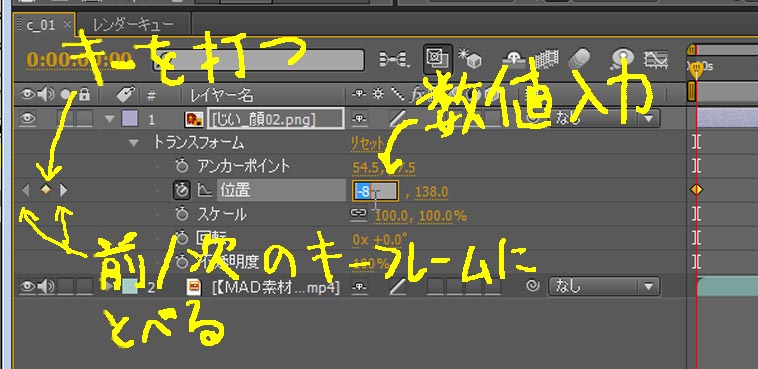Select the アンカーポイント property name
This screenshot has width=758, height=369.
pyautogui.click(x=244, y=167)
